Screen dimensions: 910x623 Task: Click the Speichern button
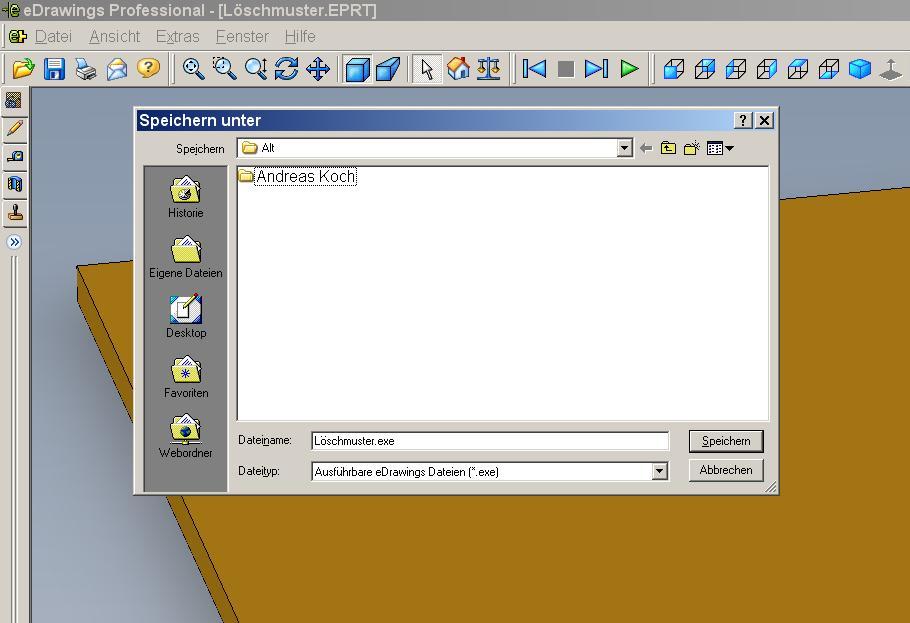point(726,441)
